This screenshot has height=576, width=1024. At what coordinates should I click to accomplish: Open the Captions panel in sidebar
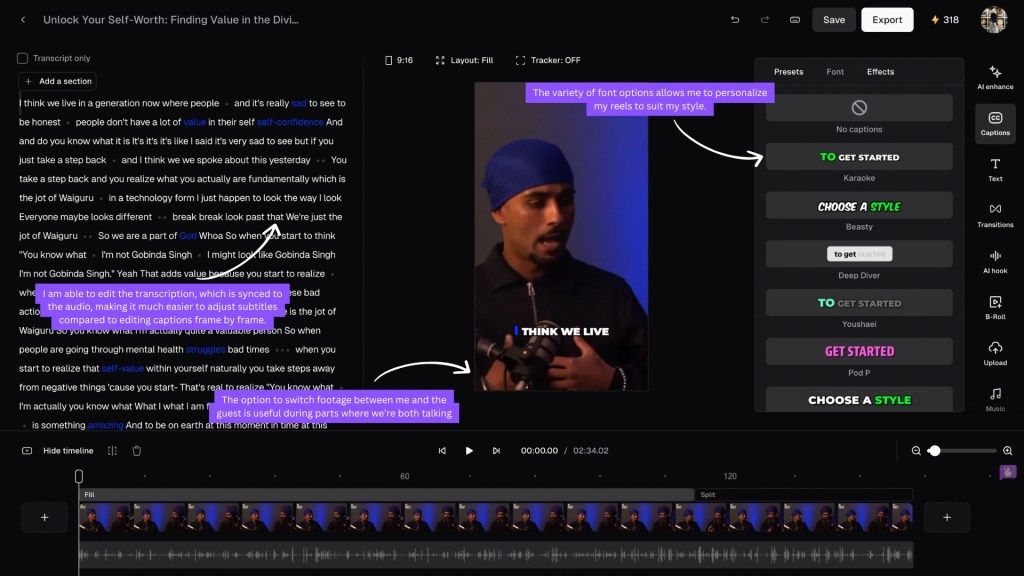coord(995,123)
